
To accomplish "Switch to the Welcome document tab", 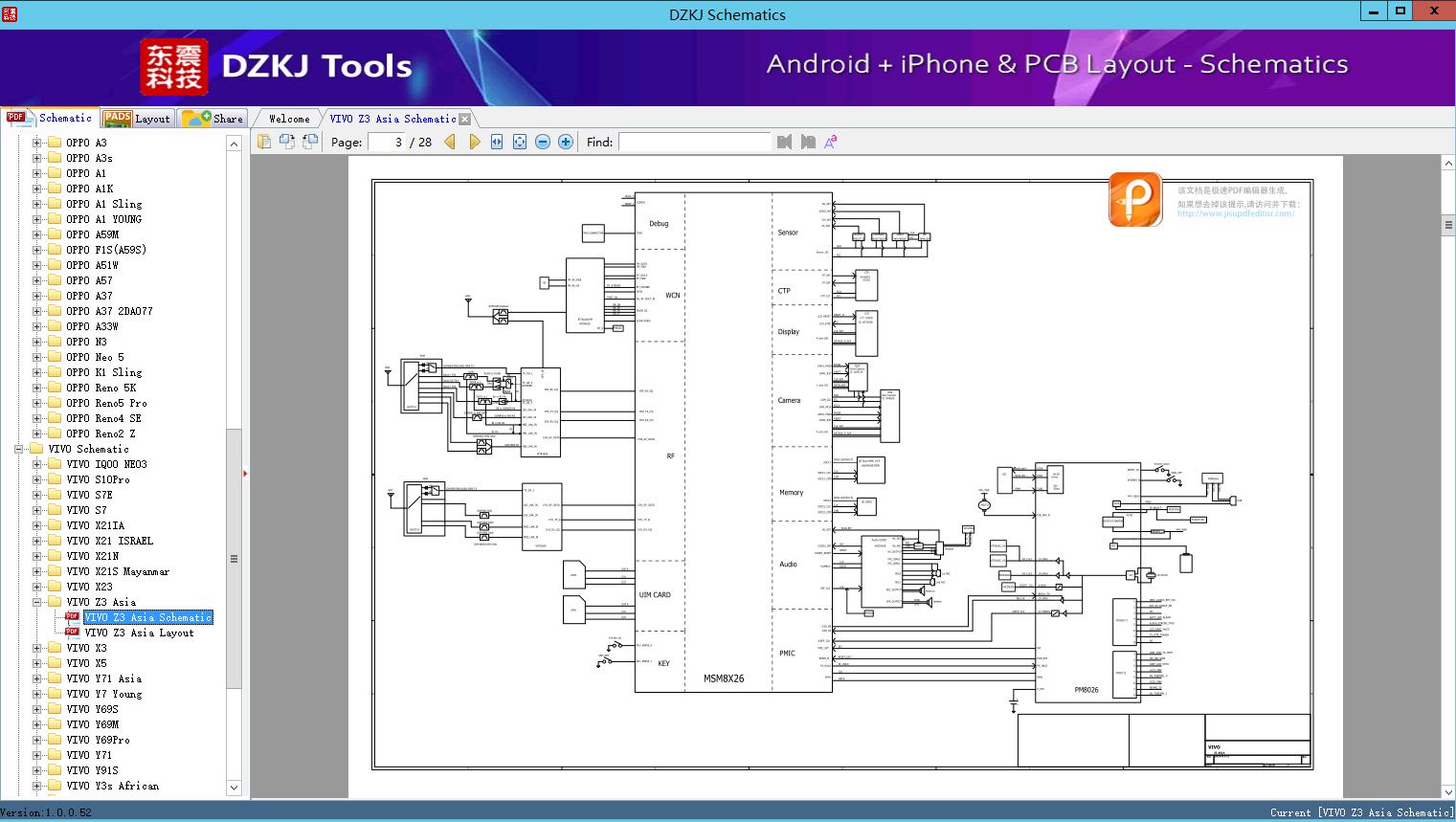I will [x=289, y=119].
